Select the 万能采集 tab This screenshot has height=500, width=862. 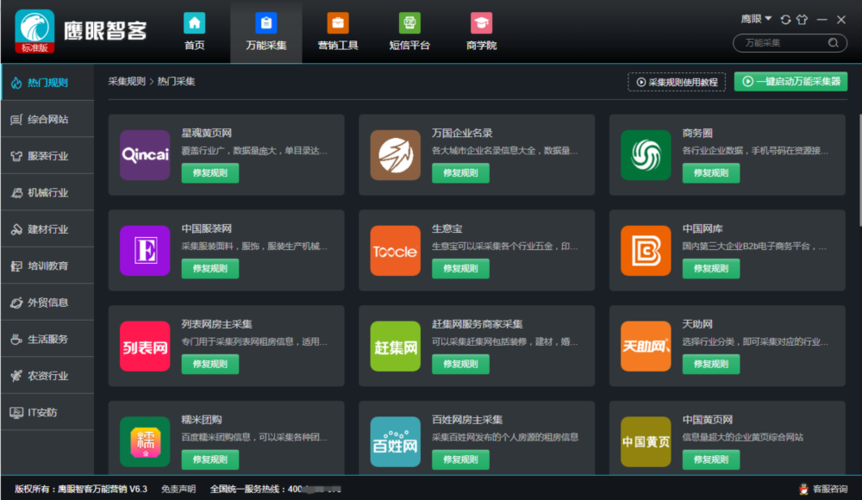coord(266,32)
